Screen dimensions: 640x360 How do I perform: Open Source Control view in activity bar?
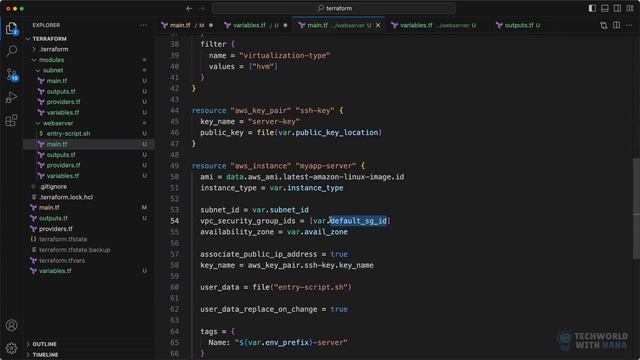coord(11,74)
